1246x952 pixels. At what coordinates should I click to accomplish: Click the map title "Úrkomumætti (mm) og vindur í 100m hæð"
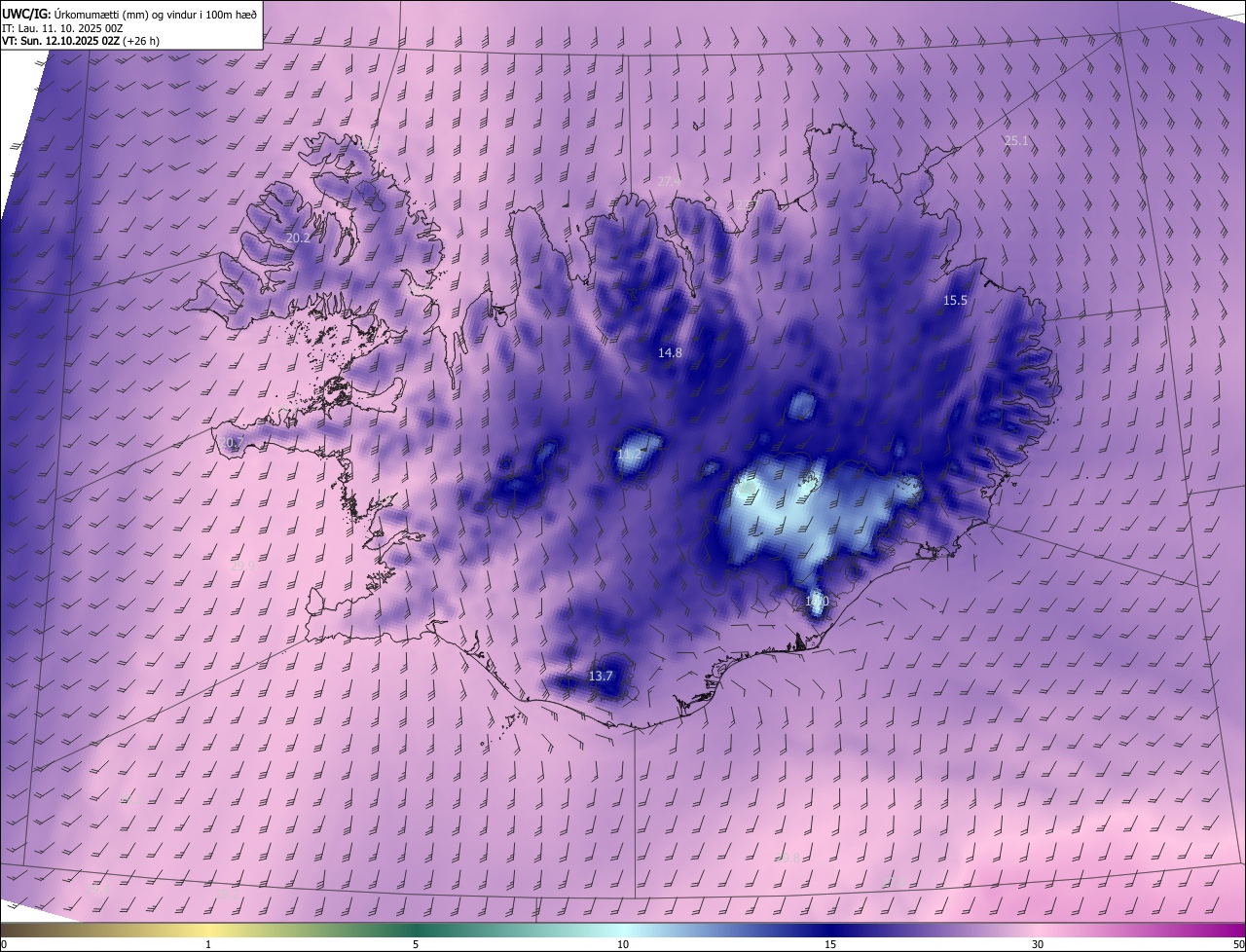[x=155, y=14]
